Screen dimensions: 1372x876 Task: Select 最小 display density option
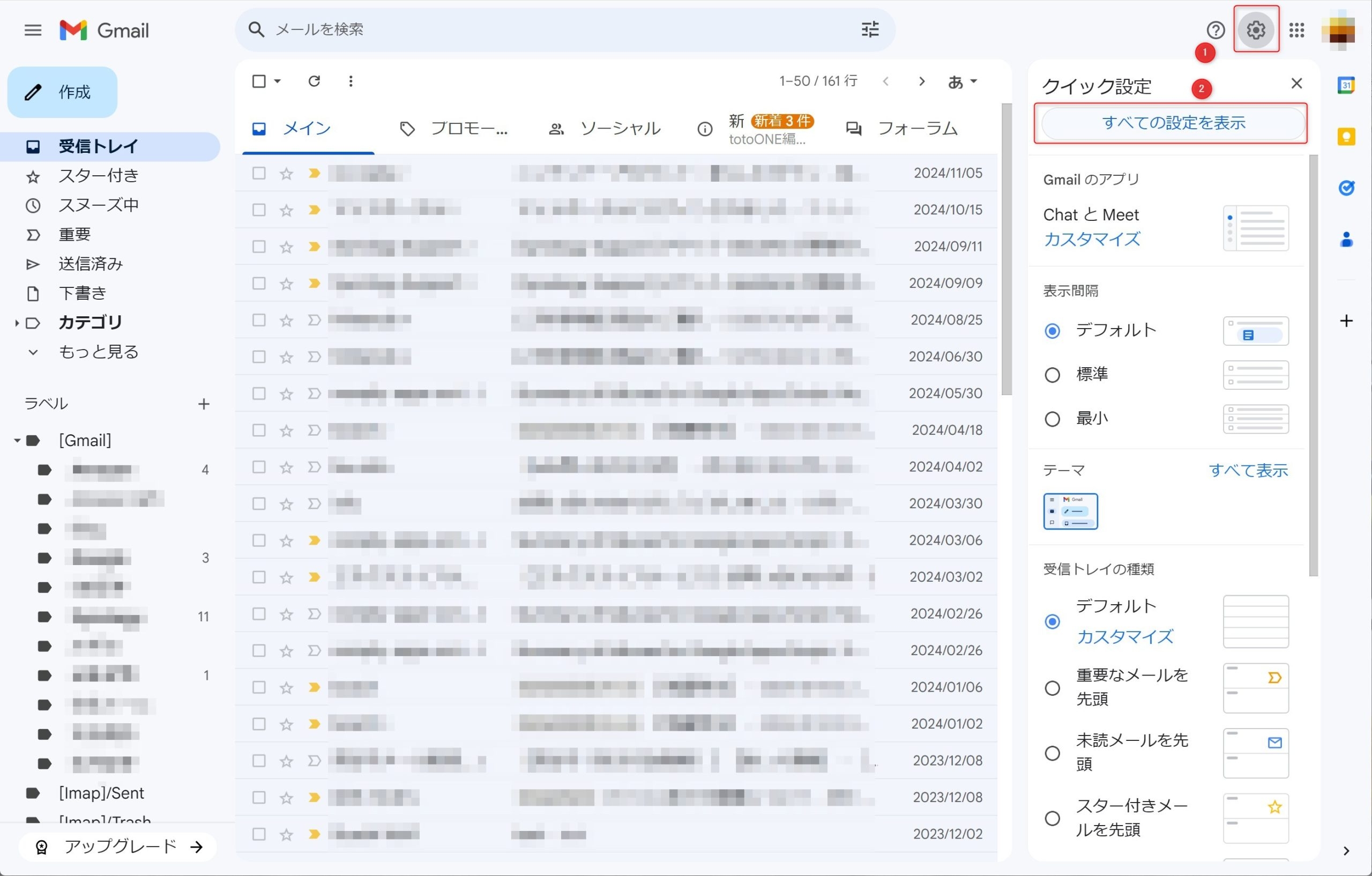pos(1052,419)
